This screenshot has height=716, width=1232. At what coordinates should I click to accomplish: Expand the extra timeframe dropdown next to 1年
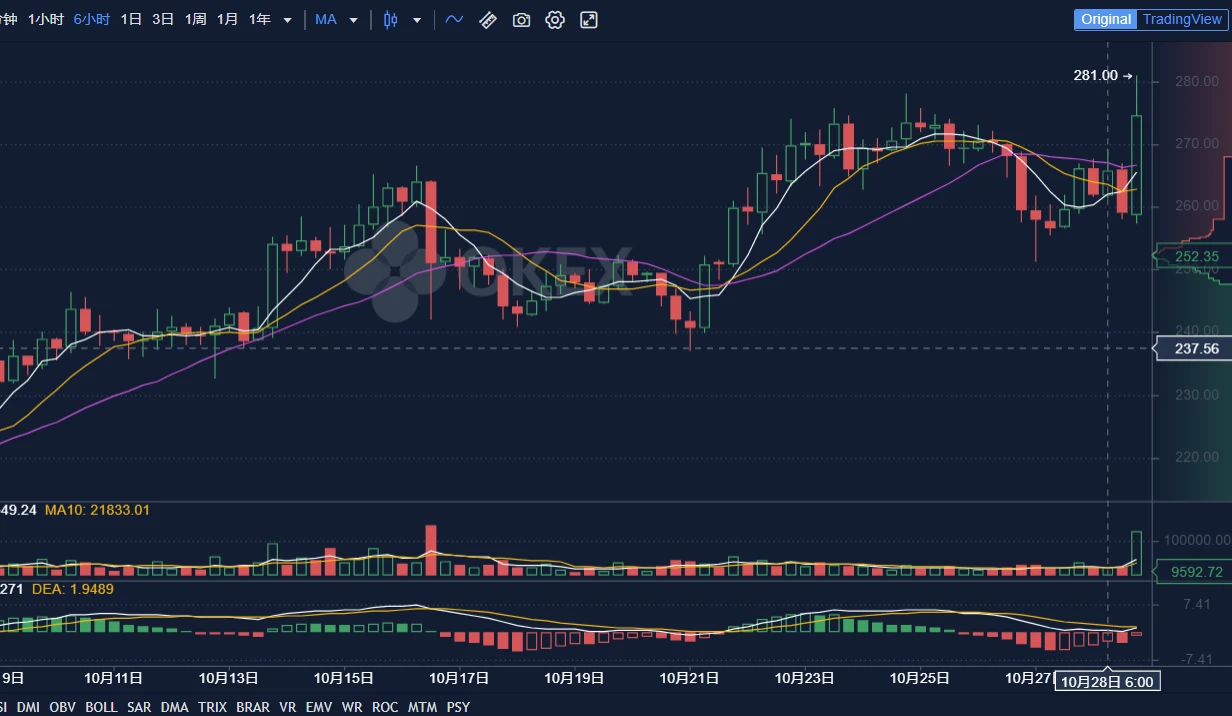[x=287, y=19]
